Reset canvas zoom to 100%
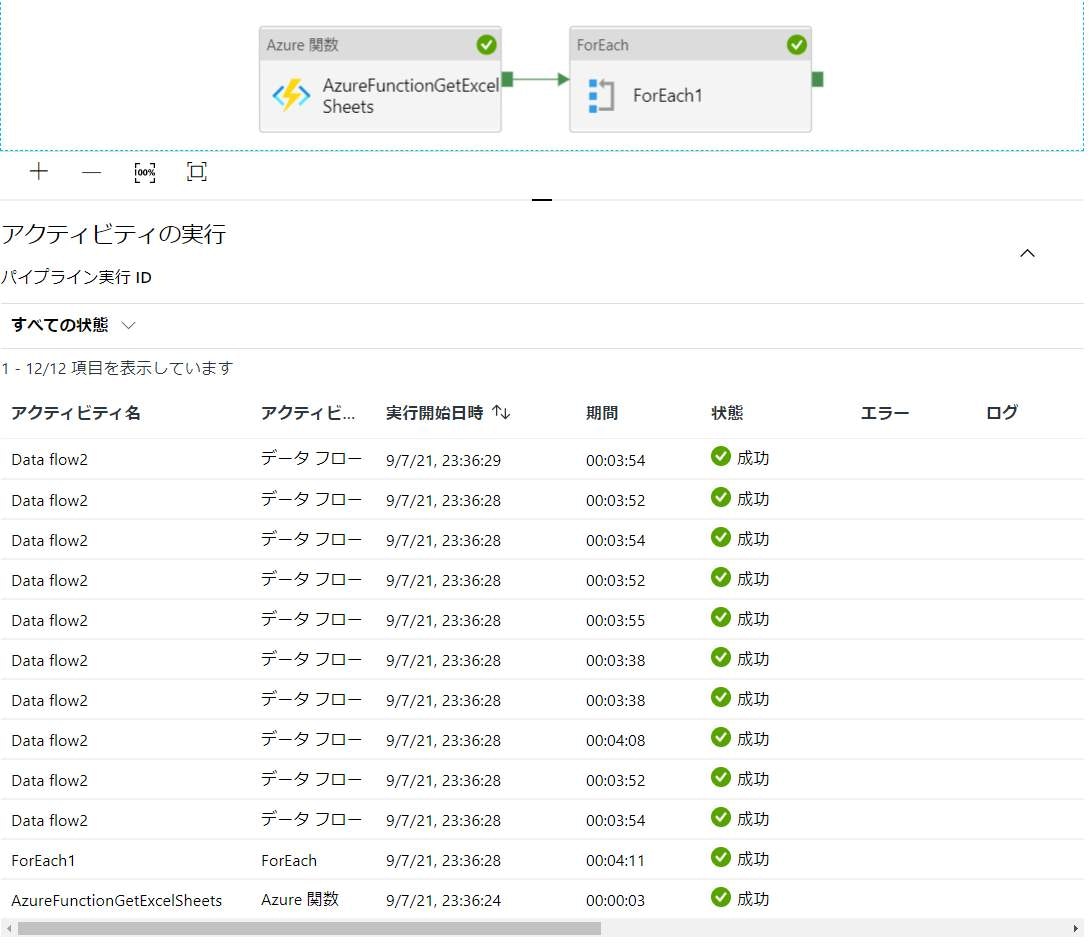1090x943 pixels. point(145,172)
